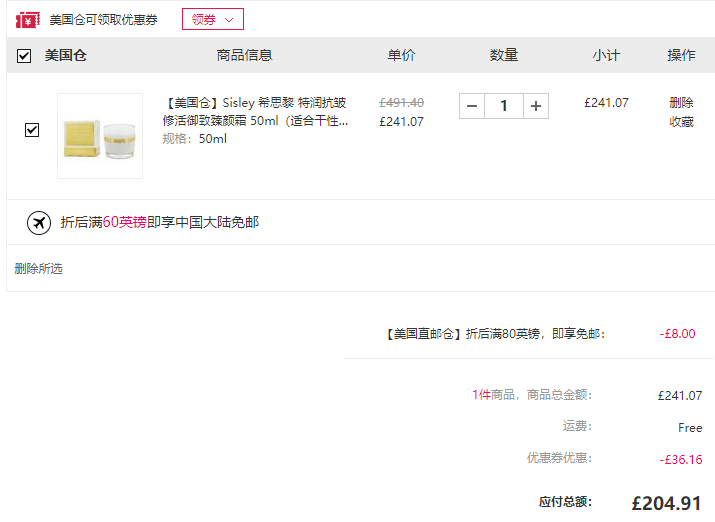
Task: Click 删除 to remove the item
Action: [x=681, y=103]
